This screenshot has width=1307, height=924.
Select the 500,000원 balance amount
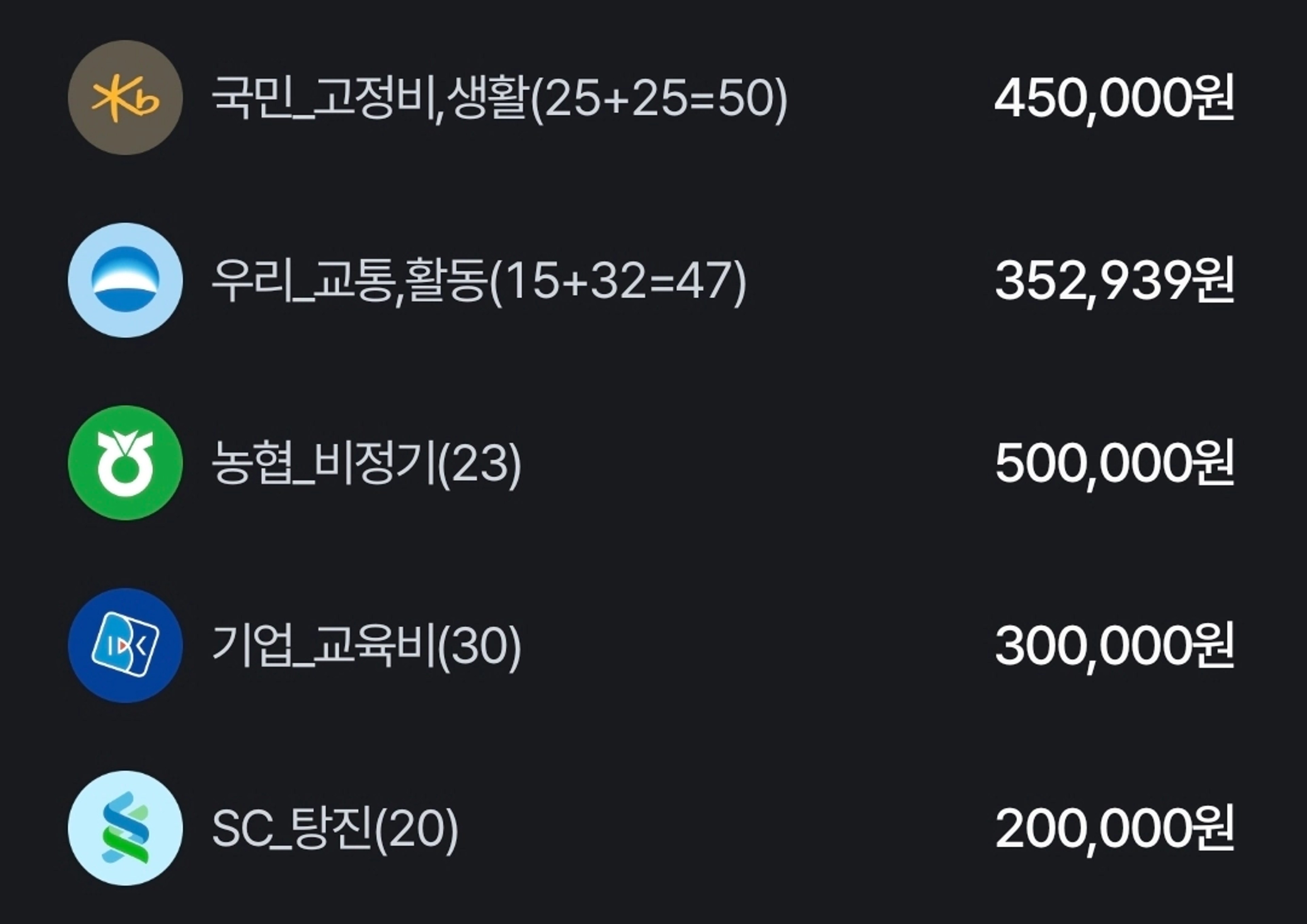[1114, 463]
